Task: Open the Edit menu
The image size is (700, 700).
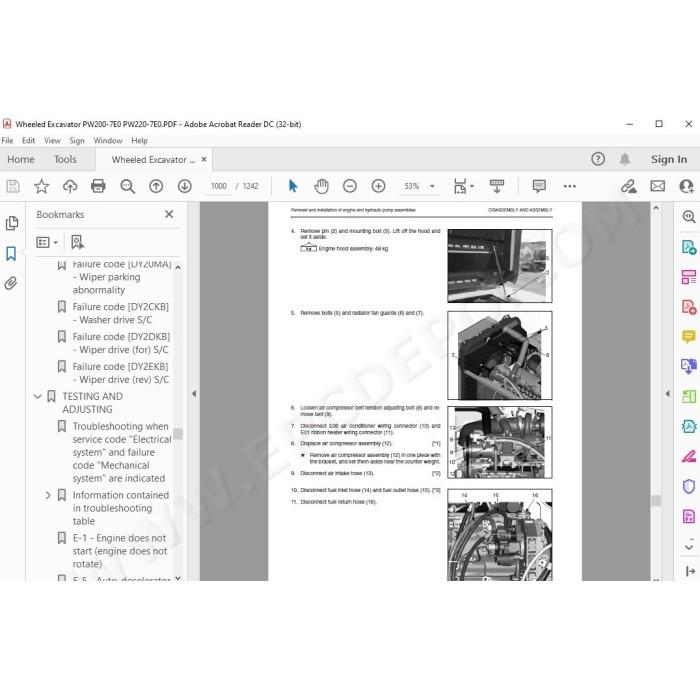Action: click(x=29, y=141)
